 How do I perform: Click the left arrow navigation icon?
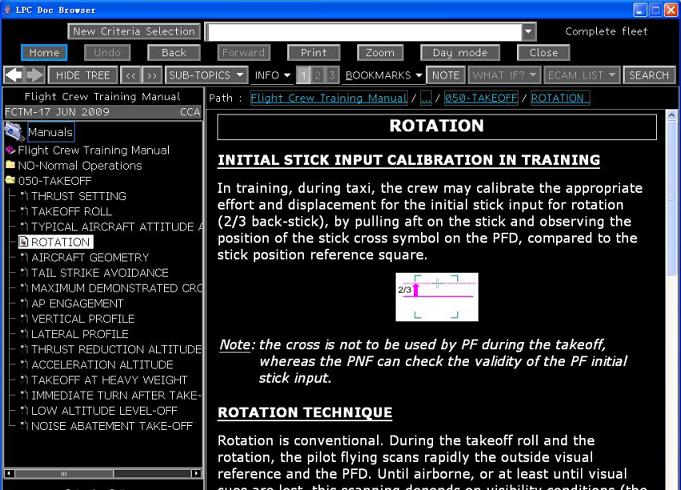(14, 75)
